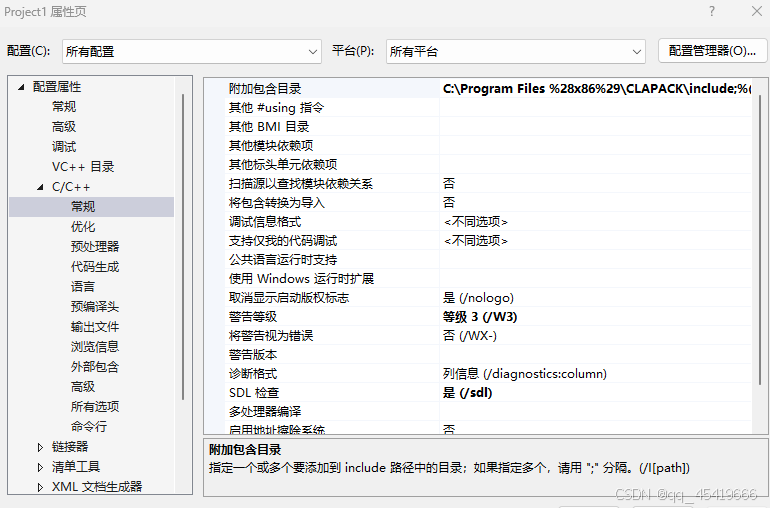The width and height of the screenshot is (770, 508).
Task: Click the property grid vertical scrollbar
Action: tap(760, 239)
